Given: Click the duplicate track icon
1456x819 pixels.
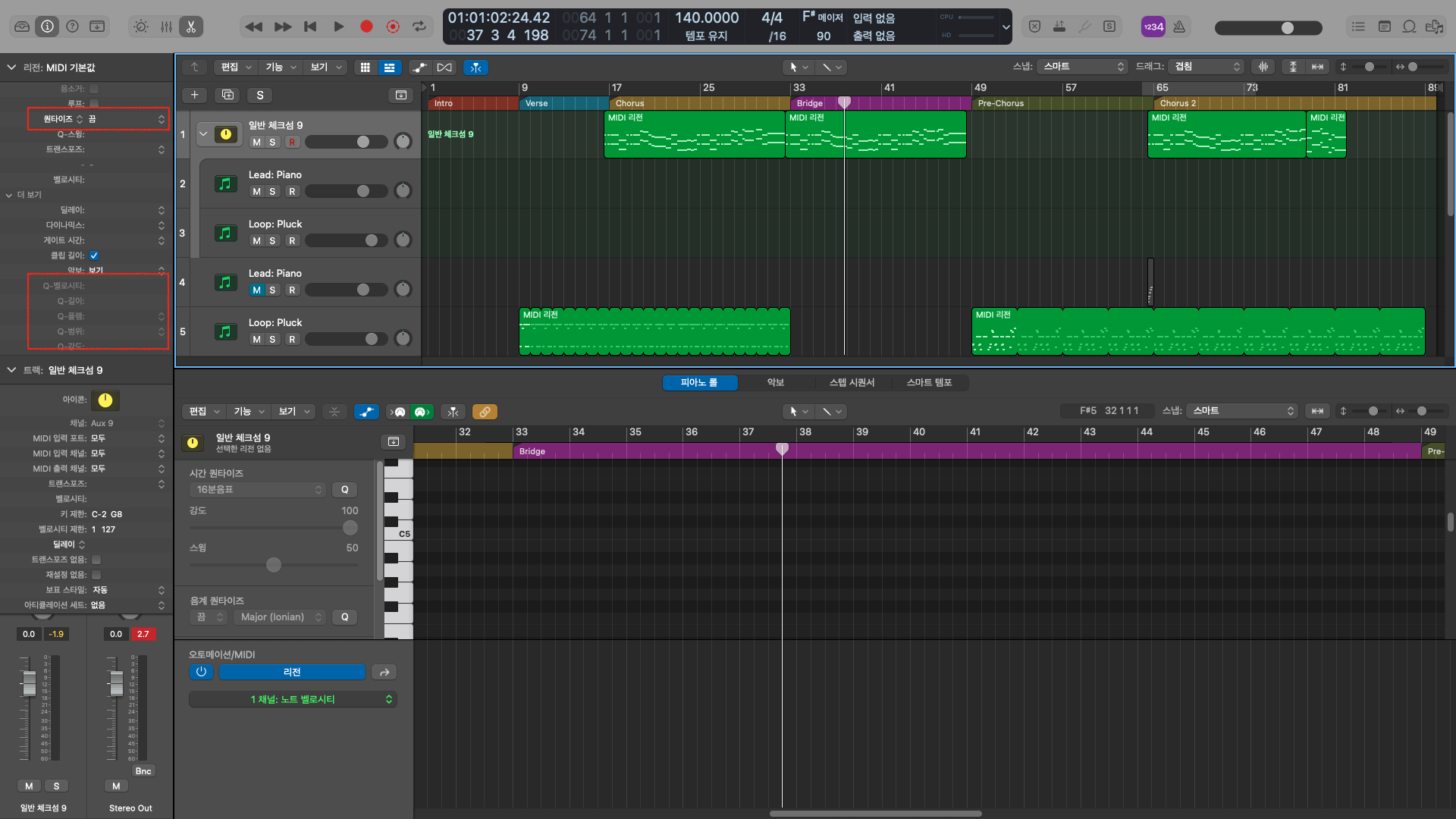Looking at the screenshot, I should [227, 95].
